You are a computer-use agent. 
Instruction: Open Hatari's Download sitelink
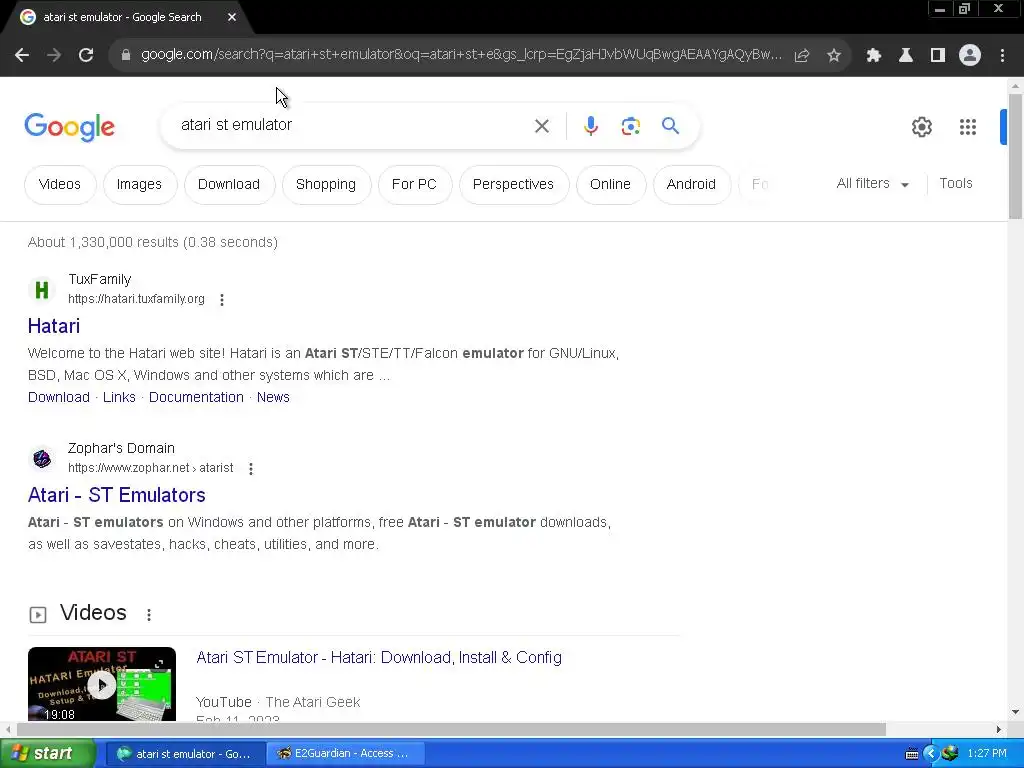pos(59,397)
